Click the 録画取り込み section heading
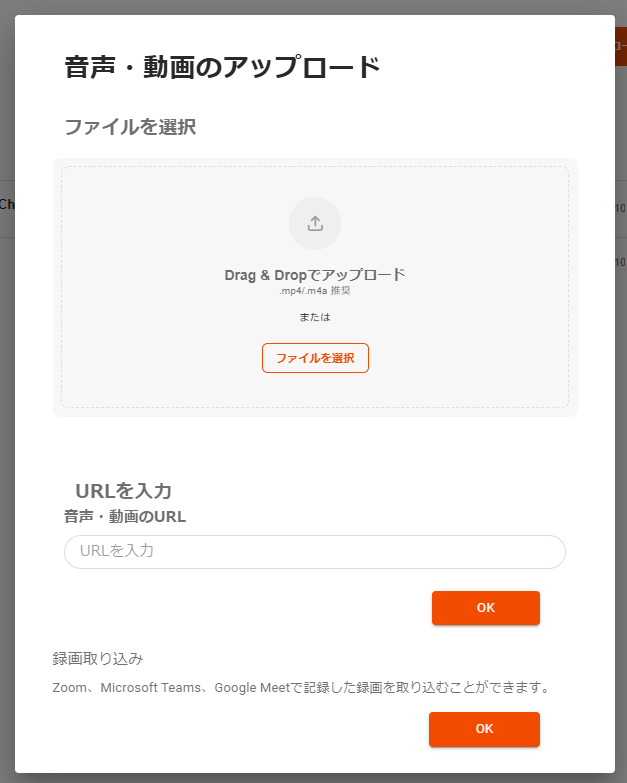Image resolution: width=627 pixels, height=783 pixels. pos(98,659)
